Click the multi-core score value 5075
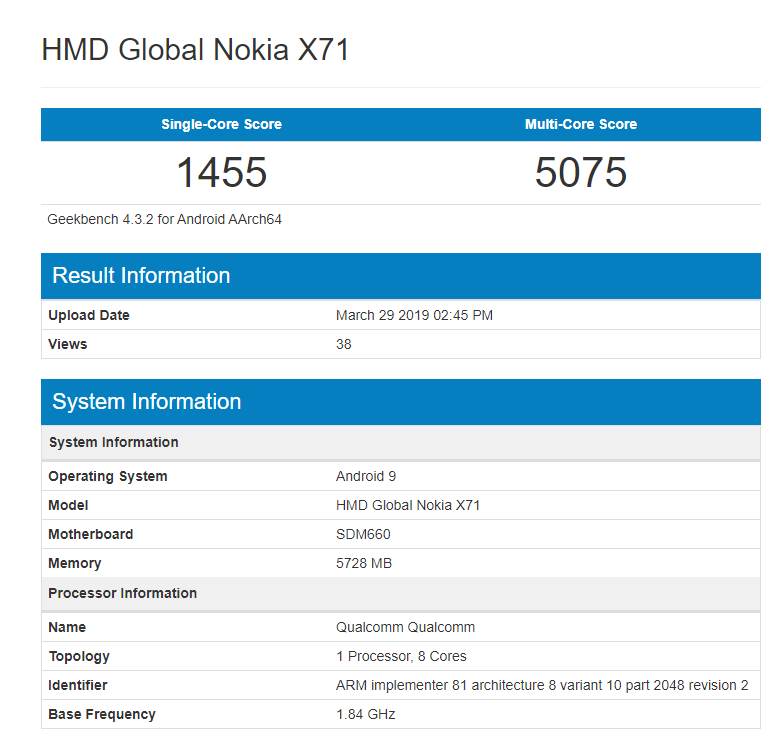The image size is (779, 741). coord(581,172)
